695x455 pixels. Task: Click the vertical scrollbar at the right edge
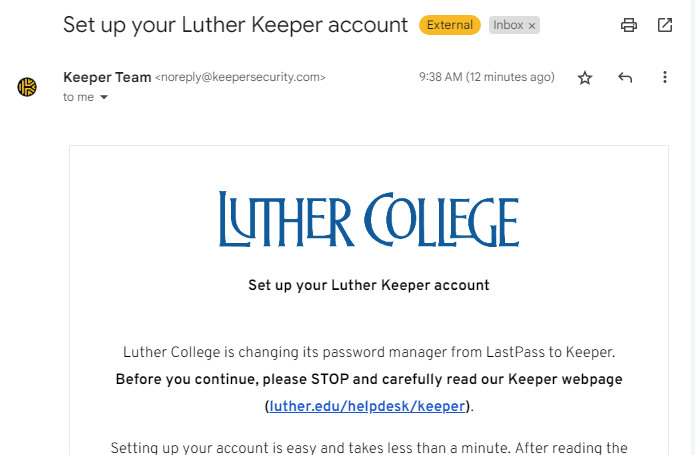(693, 227)
